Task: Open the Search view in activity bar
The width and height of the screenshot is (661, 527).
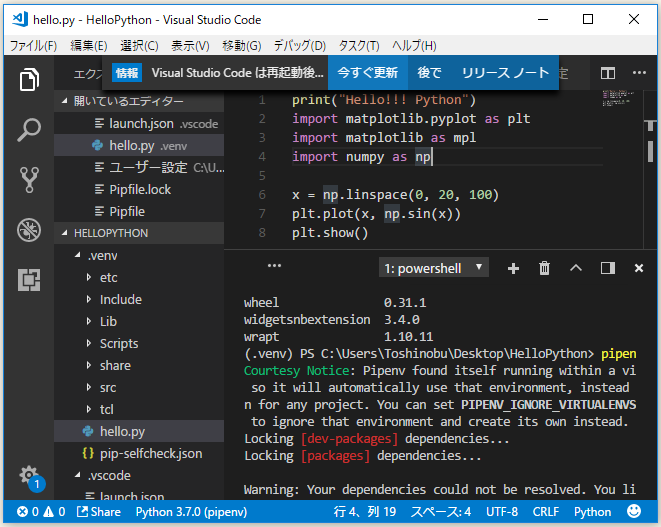Action: point(29,129)
